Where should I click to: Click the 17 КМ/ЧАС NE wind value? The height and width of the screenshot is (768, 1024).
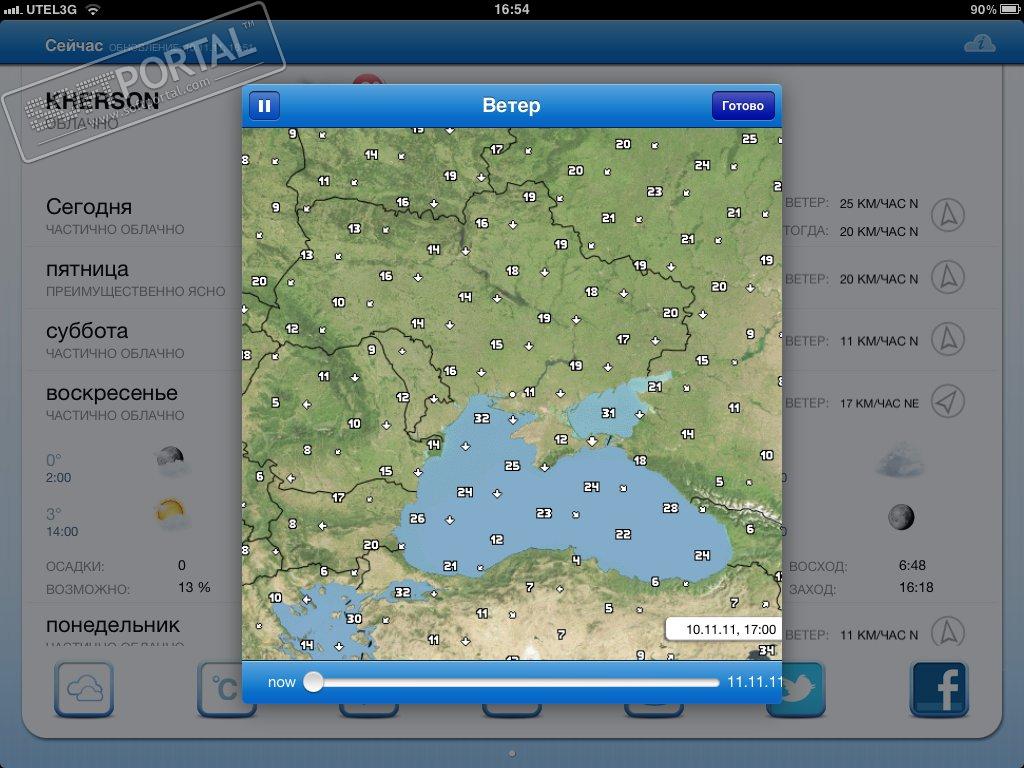879,404
